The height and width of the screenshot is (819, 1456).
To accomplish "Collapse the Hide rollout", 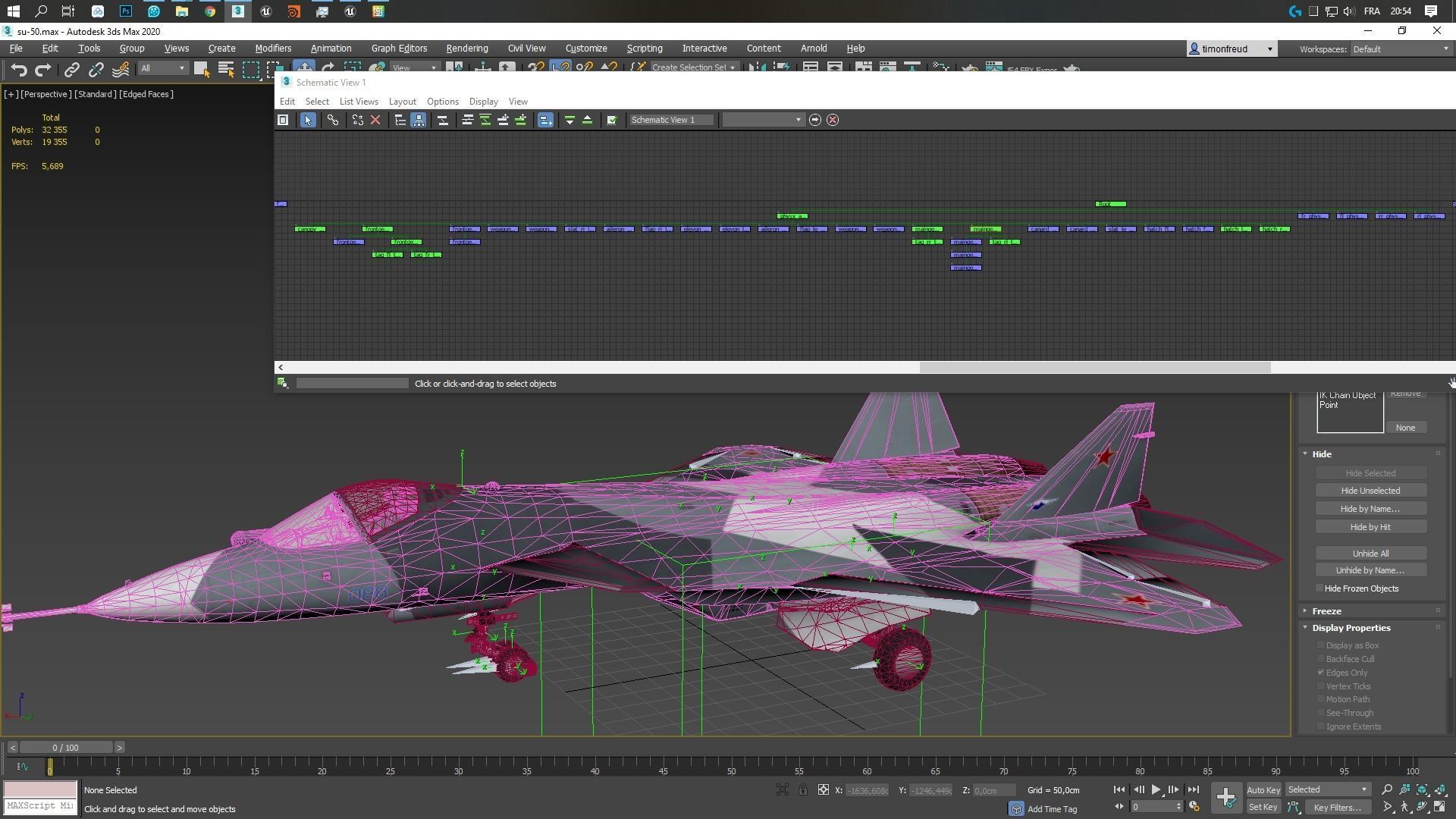I will pos(1321,454).
